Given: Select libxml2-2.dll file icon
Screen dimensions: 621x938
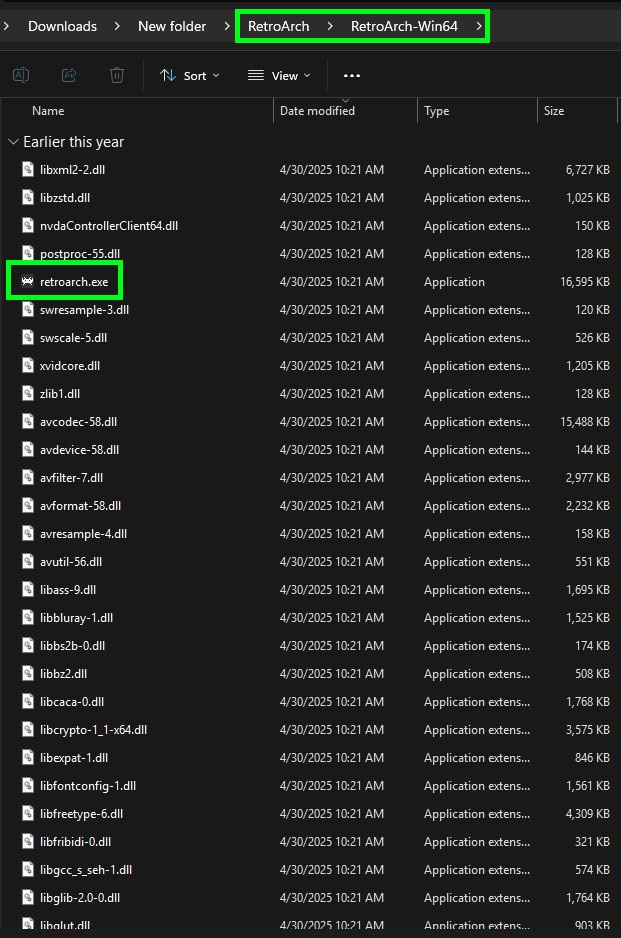Looking at the screenshot, I should (x=28, y=169).
